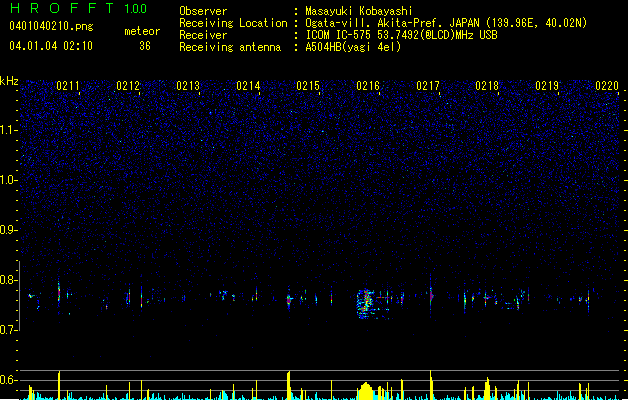Click the 0.6 kHz axis label
Image resolution: width=629 pixels, height=400 pixels.
8,380
